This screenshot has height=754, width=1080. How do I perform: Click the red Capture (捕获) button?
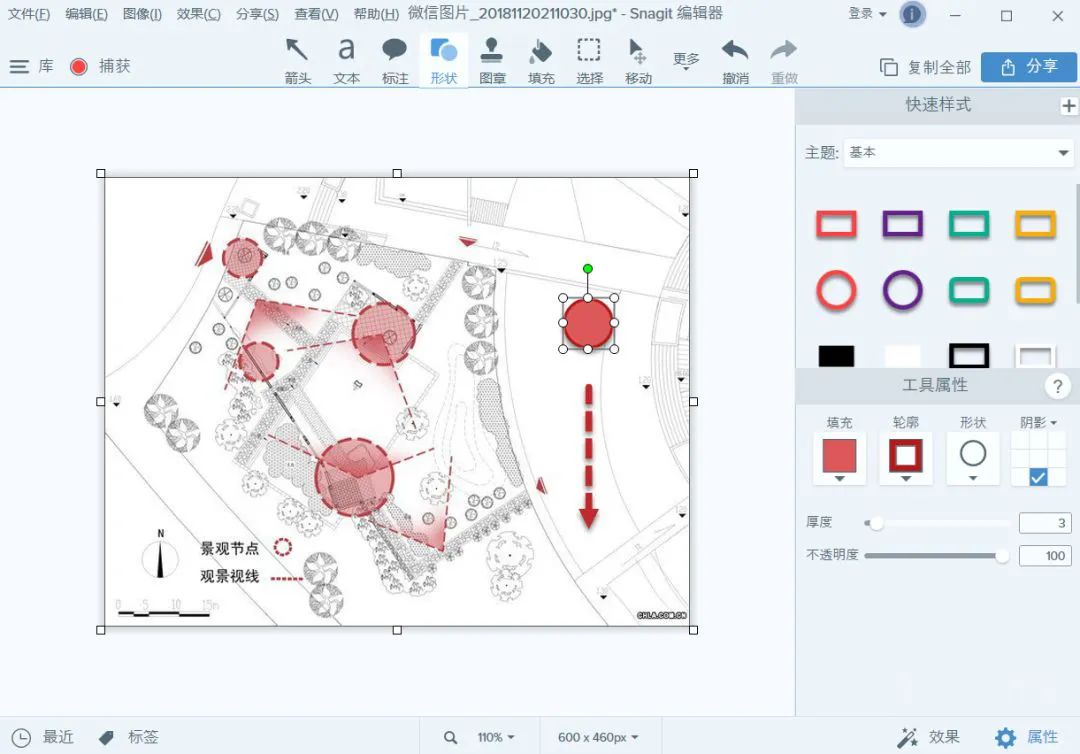[79, 66]
